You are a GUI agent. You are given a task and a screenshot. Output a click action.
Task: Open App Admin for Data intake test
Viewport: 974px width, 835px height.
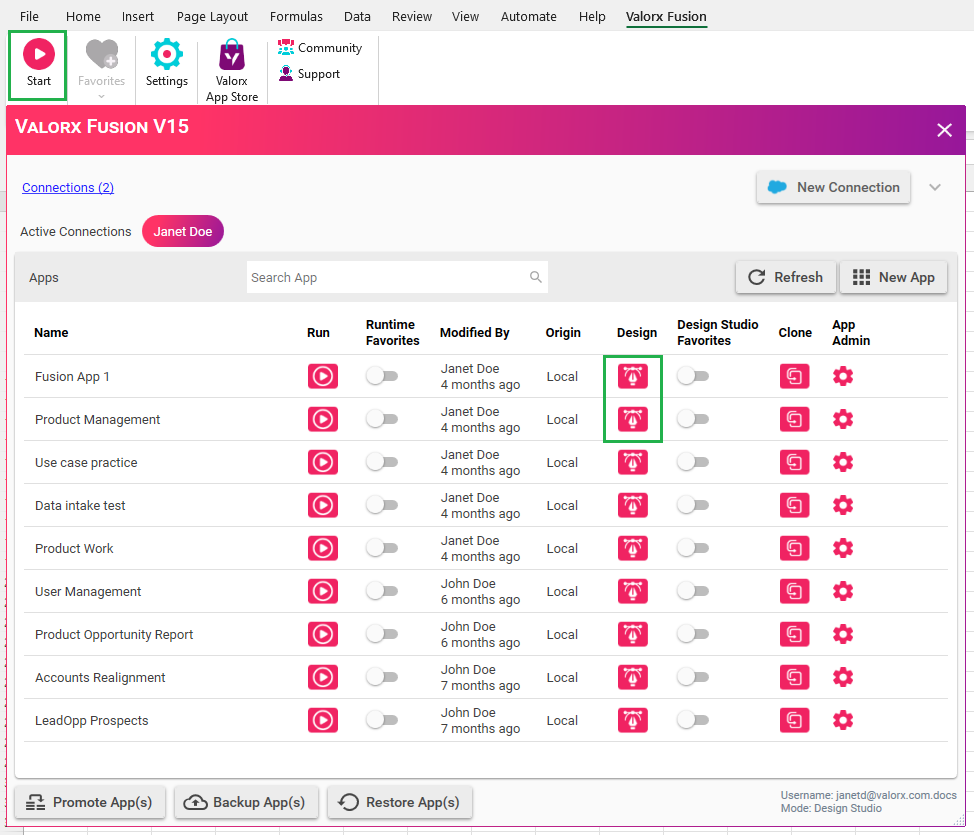pos(843,505)
